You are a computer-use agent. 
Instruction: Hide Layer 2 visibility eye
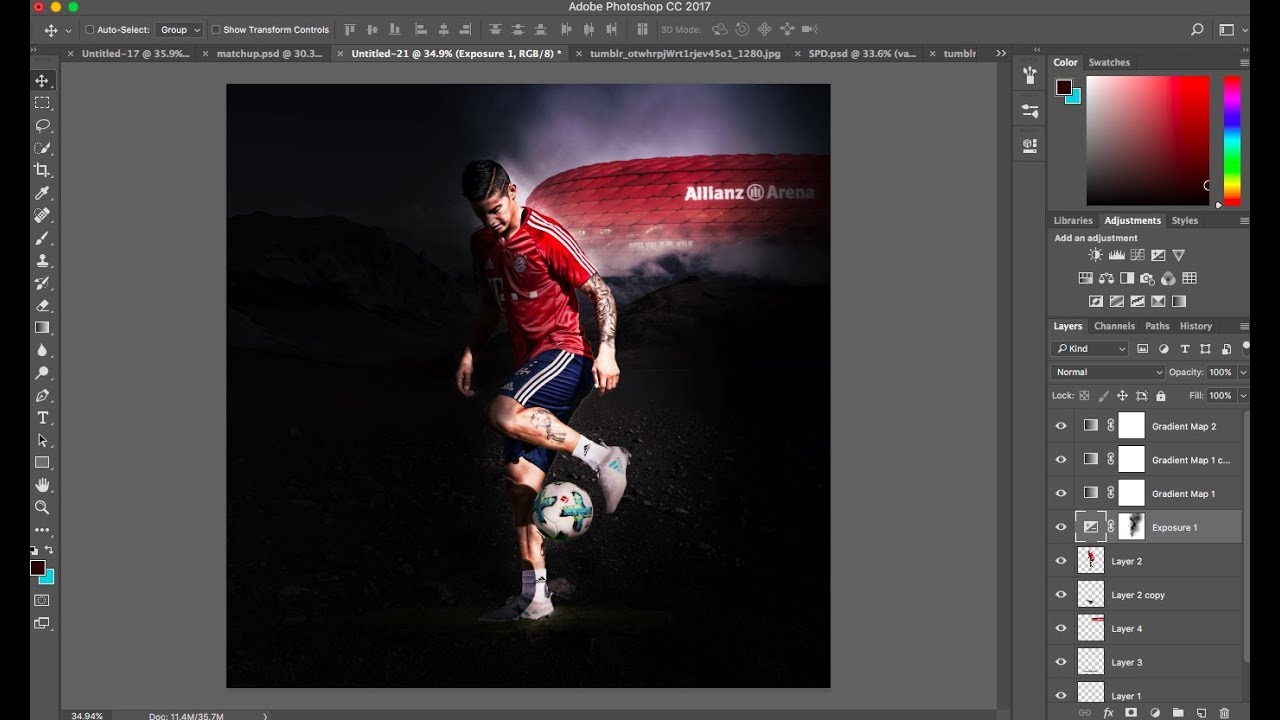click(1061, 561)
